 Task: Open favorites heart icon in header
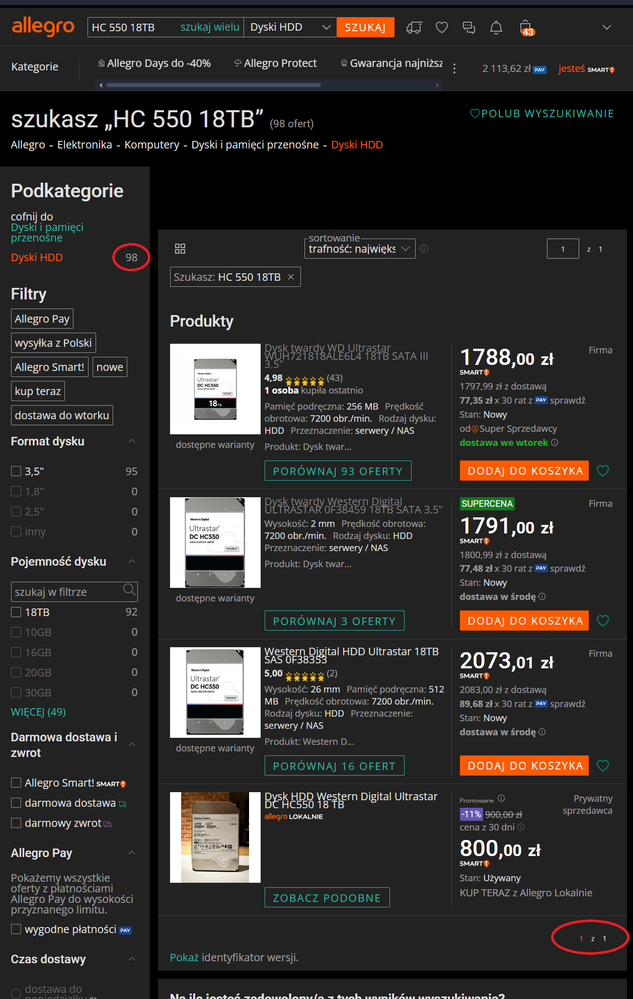pyautogui.click(x=442, y=27)
